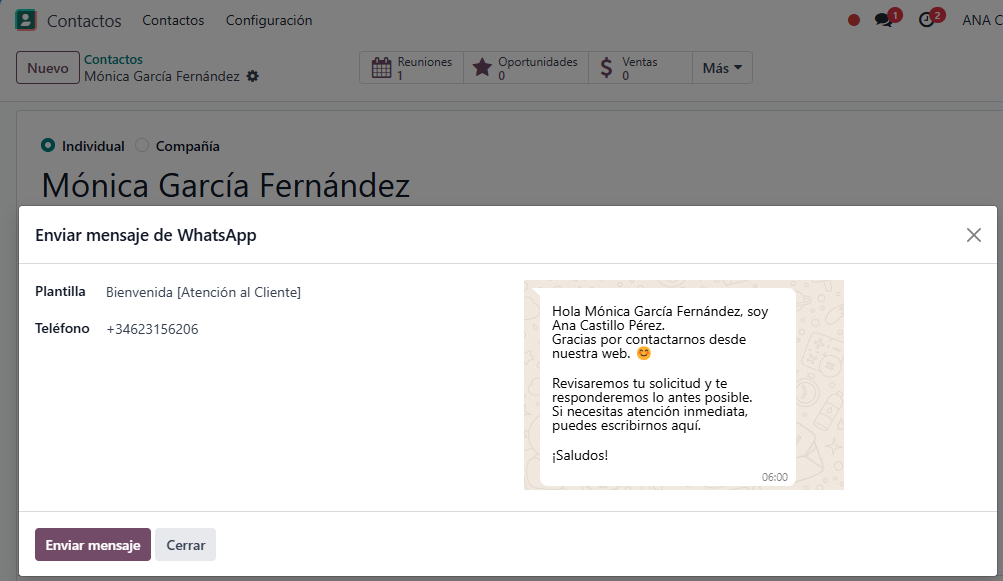
Task: Click the Ventas dollar icon
Action: tap(606, 68)
